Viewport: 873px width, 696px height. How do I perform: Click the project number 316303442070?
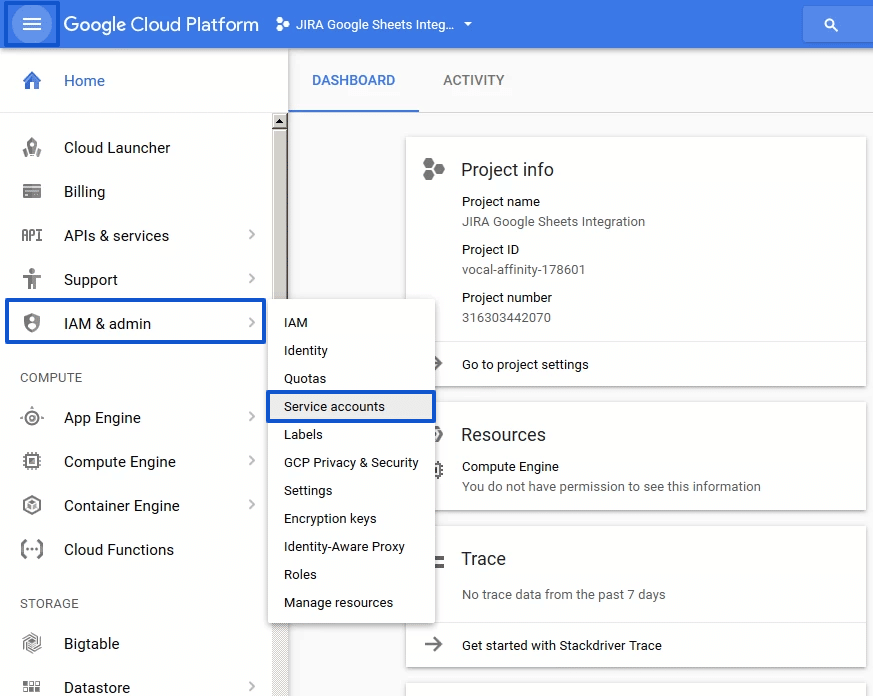click(x=506, y=317)
